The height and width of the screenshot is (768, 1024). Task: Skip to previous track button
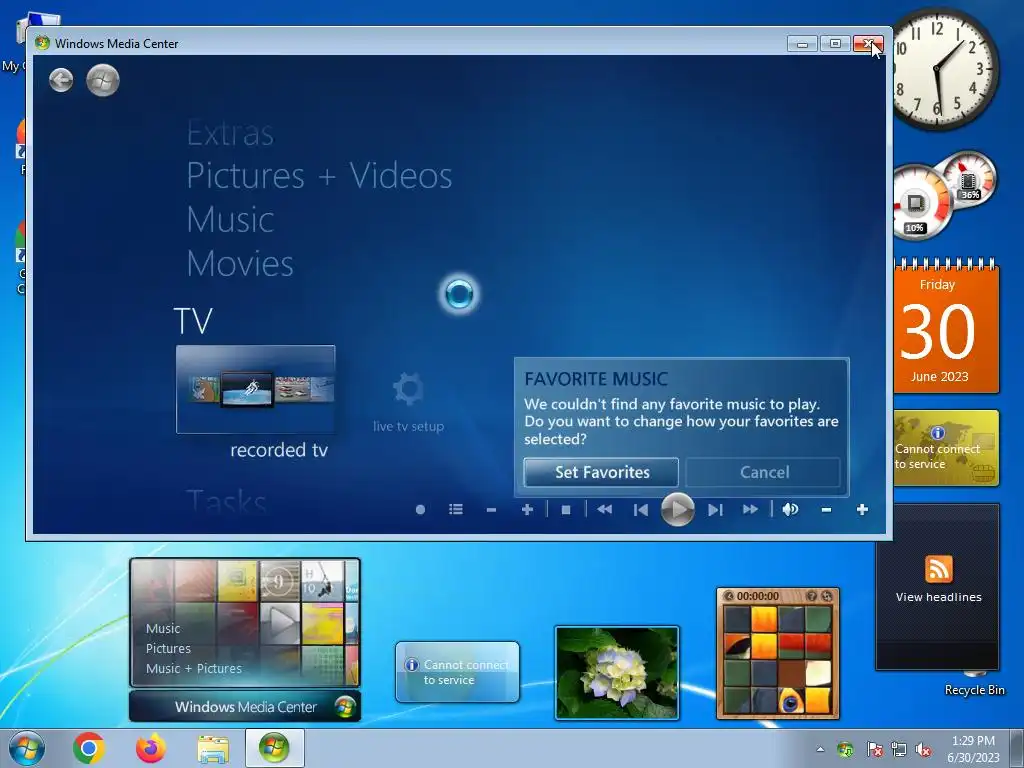pyautogui.click(x=641, y=509)
